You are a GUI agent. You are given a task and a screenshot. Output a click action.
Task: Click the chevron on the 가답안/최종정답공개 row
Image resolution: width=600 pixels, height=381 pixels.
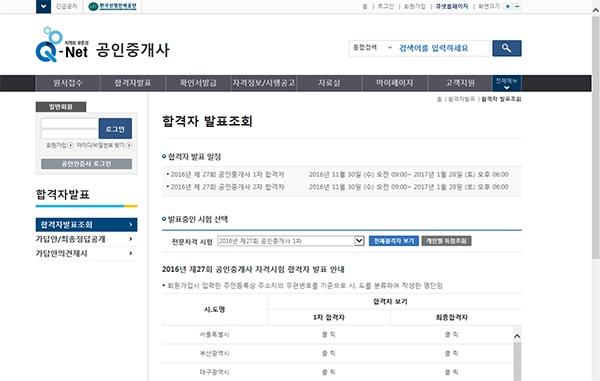[x=131, y=239]
